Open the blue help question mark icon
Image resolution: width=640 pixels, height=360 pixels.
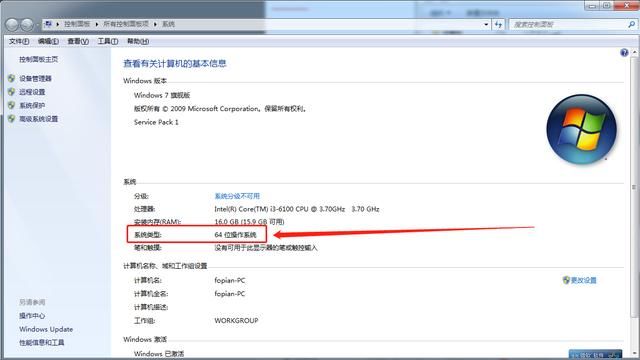tap(624, 53)
